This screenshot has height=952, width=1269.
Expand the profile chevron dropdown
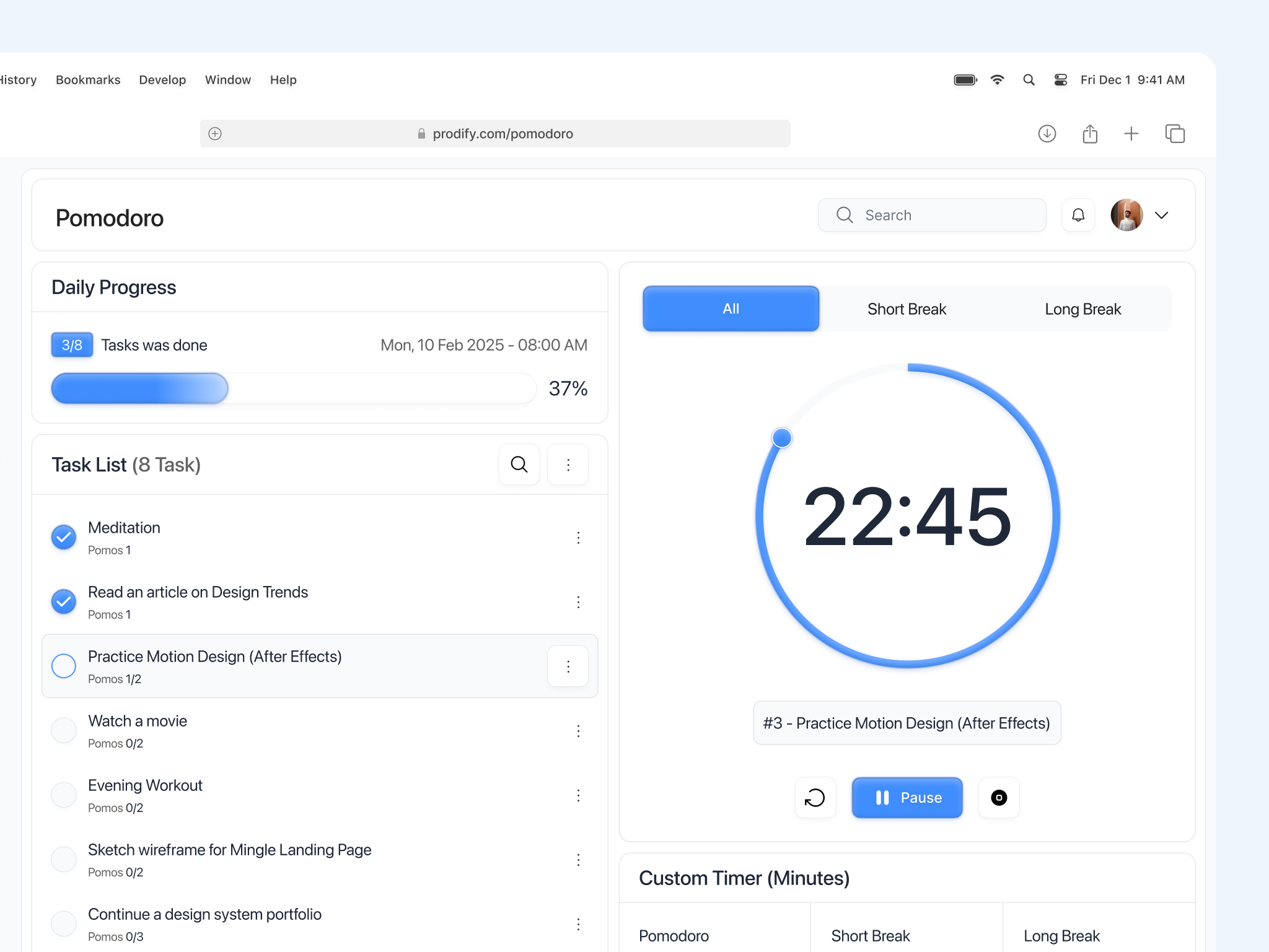1161,215
